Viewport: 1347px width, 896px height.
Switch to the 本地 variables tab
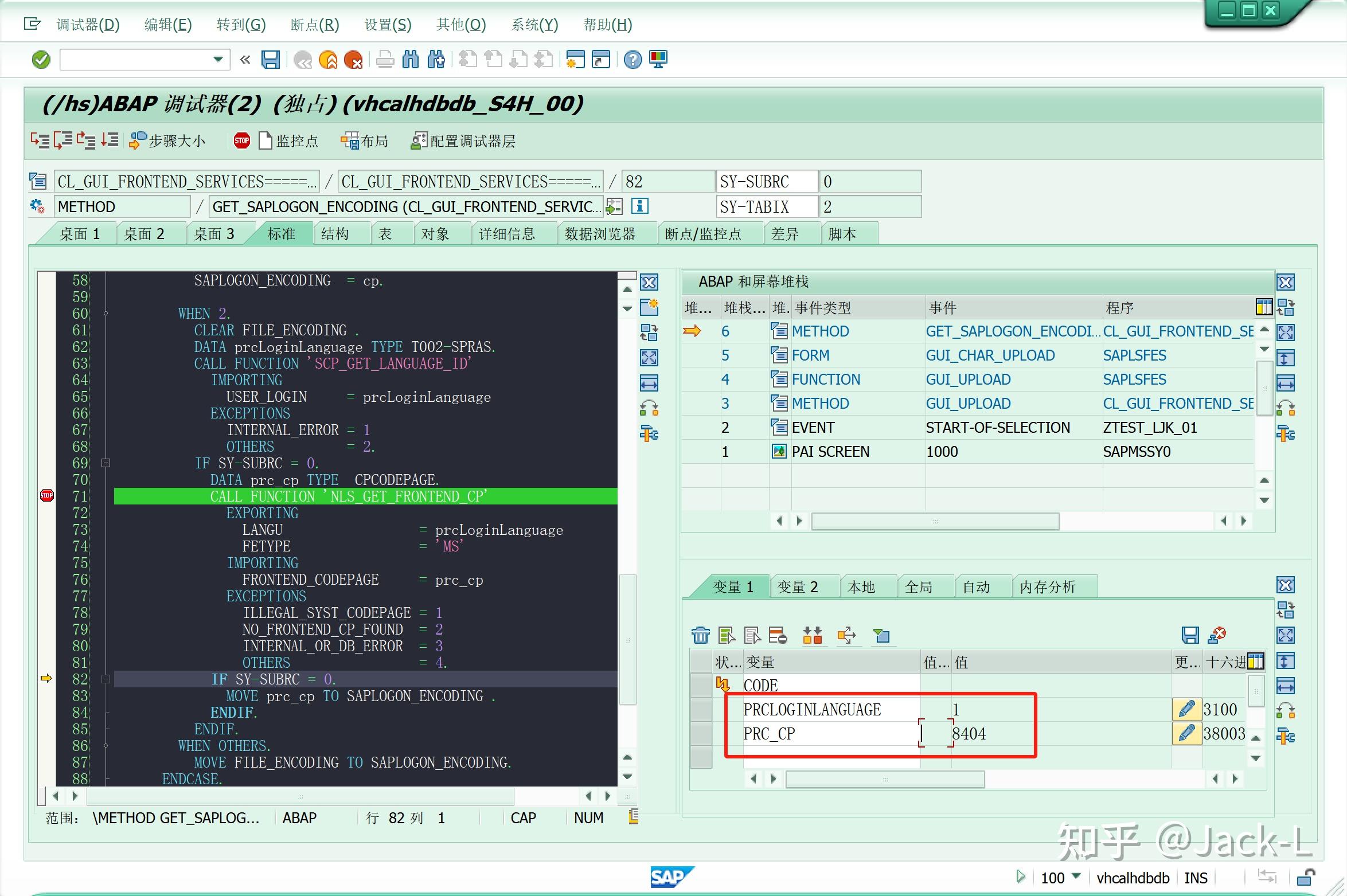click(x=861, y=587)
